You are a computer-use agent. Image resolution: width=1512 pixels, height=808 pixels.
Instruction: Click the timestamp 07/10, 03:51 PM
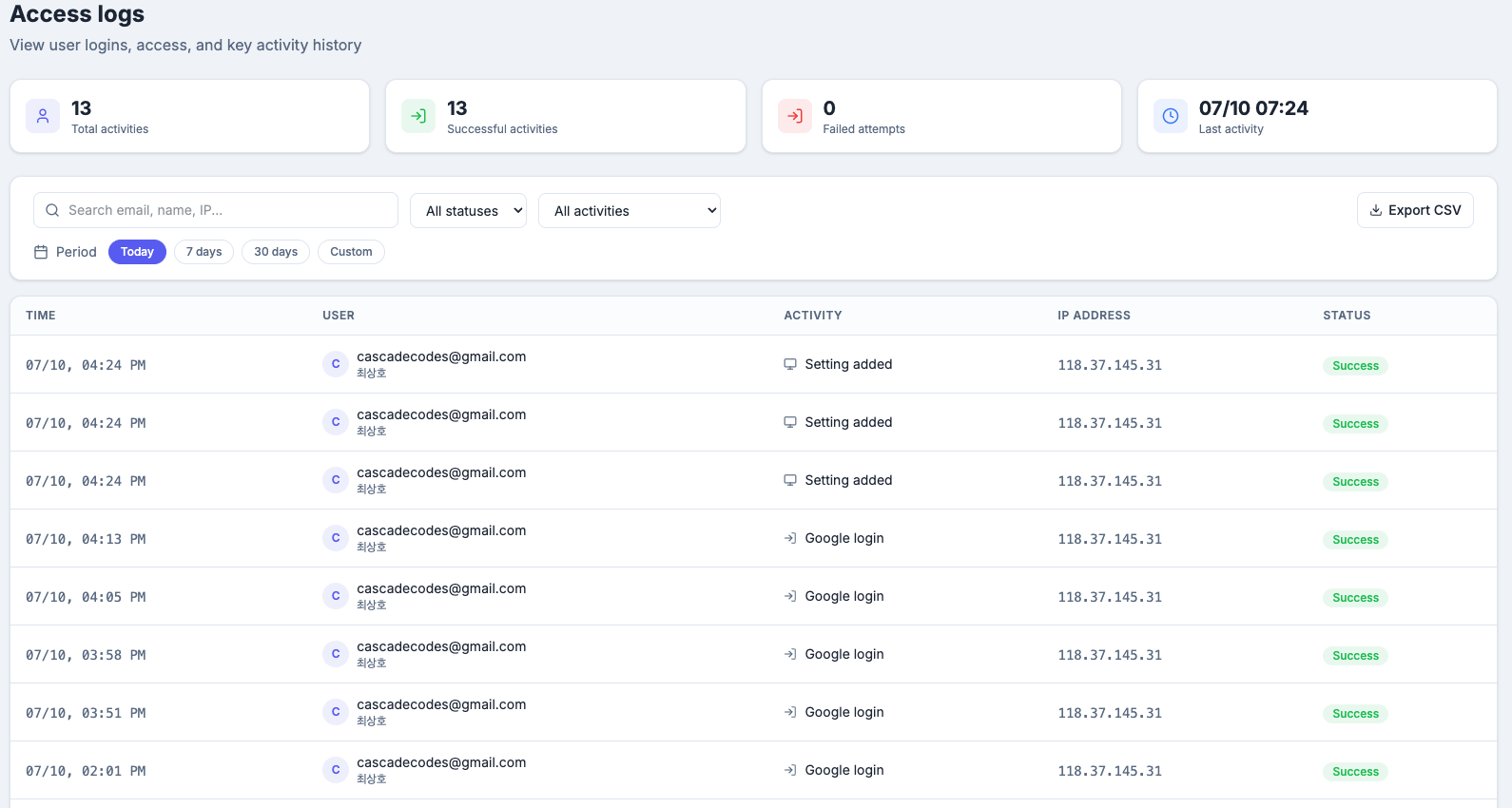tap(86, 713)
